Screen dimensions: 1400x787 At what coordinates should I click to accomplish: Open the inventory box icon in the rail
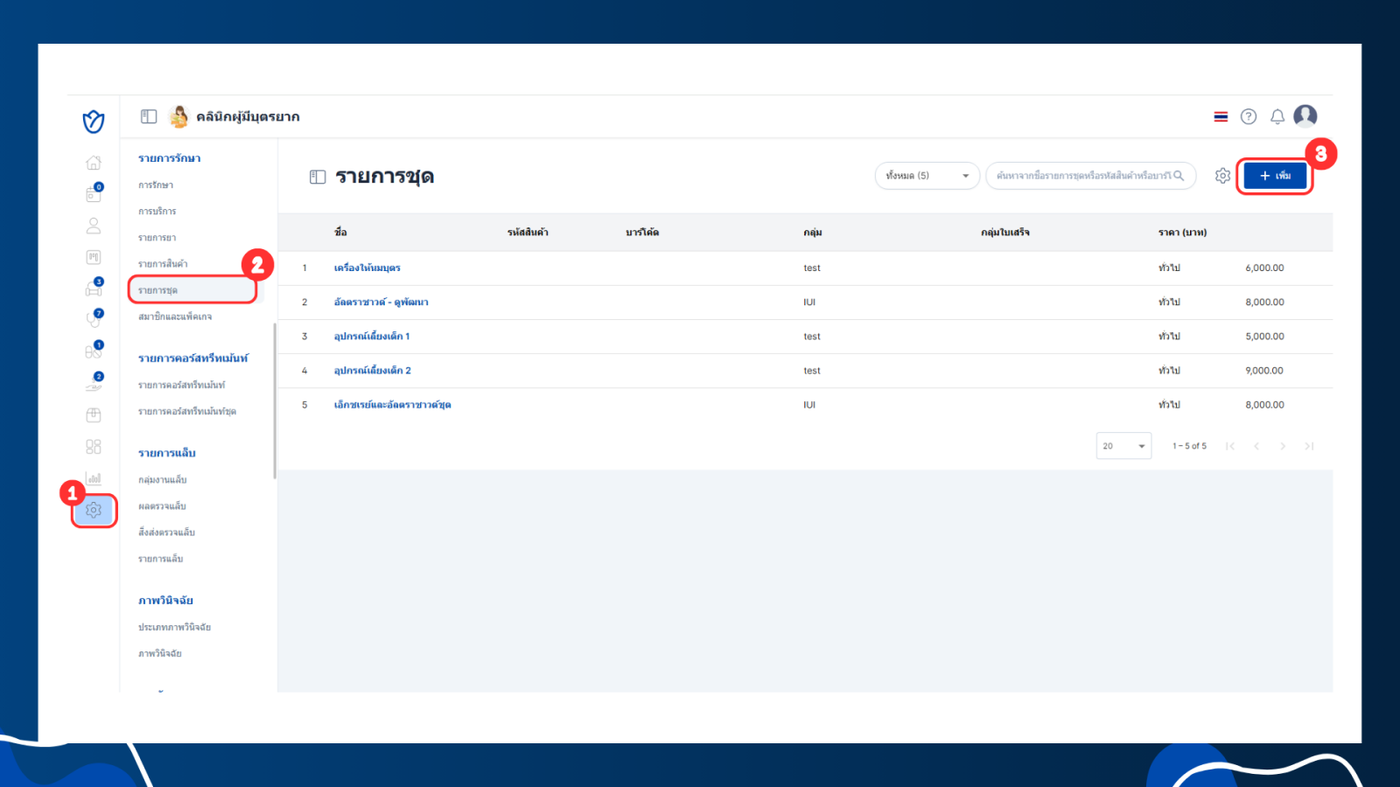click(93, 415)
